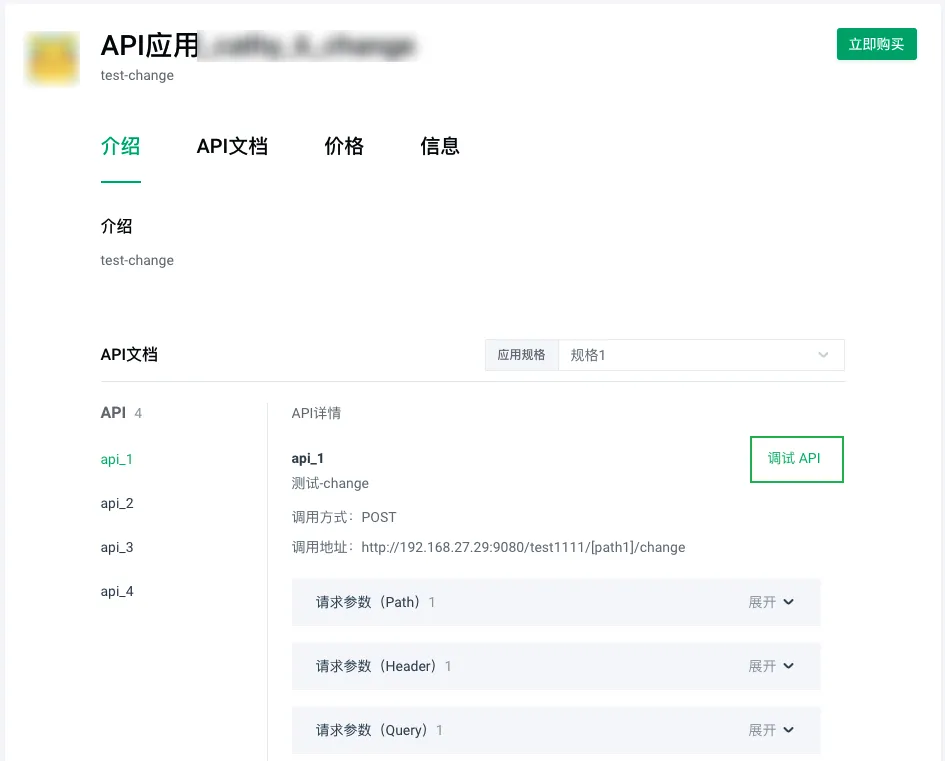This screenshot has width=945, height=761.
Task: Select api_4 in the API list
Action: click(x=117, y=592)
